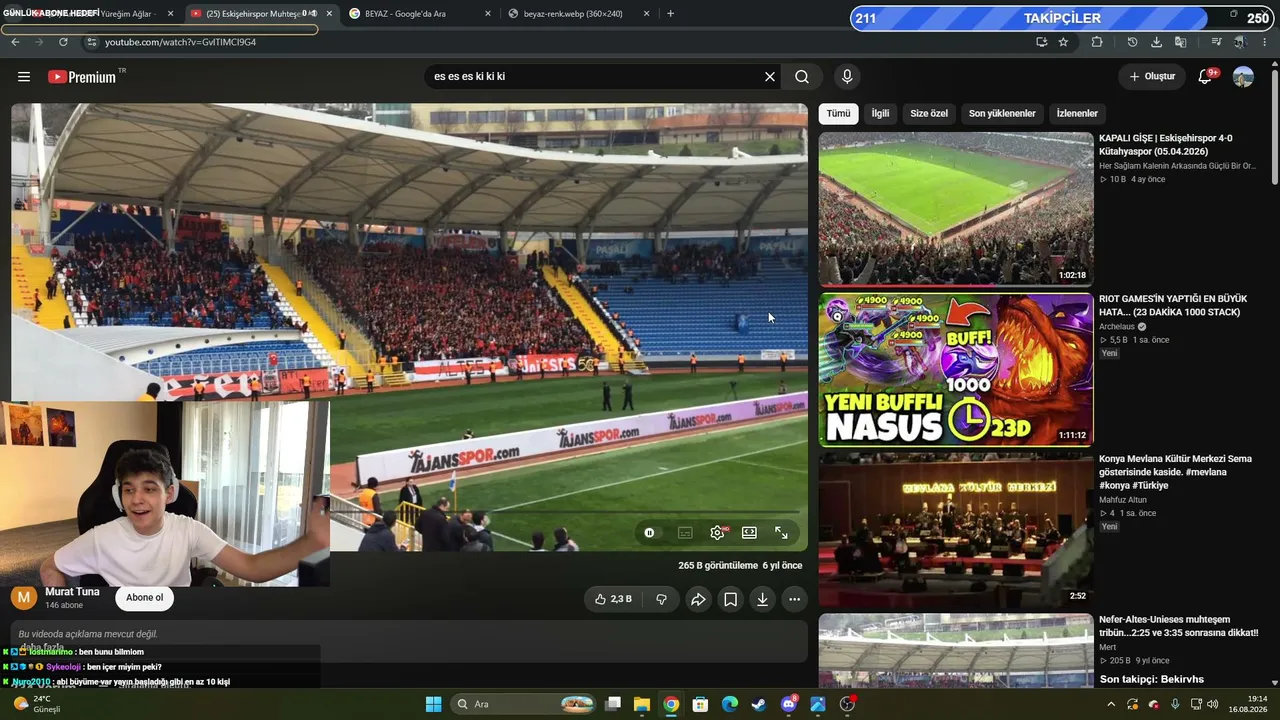Open the browser extensions puzzle icon
Screen dimensions: 1280x720
pyautogui.click(x=1097, y=42)
